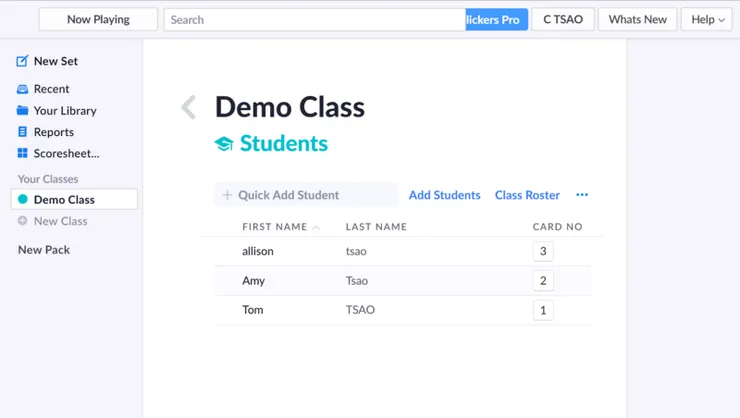The image size is (740, 418).
Task: Click card number 3 for allison
Action: [x=543, y=252]
